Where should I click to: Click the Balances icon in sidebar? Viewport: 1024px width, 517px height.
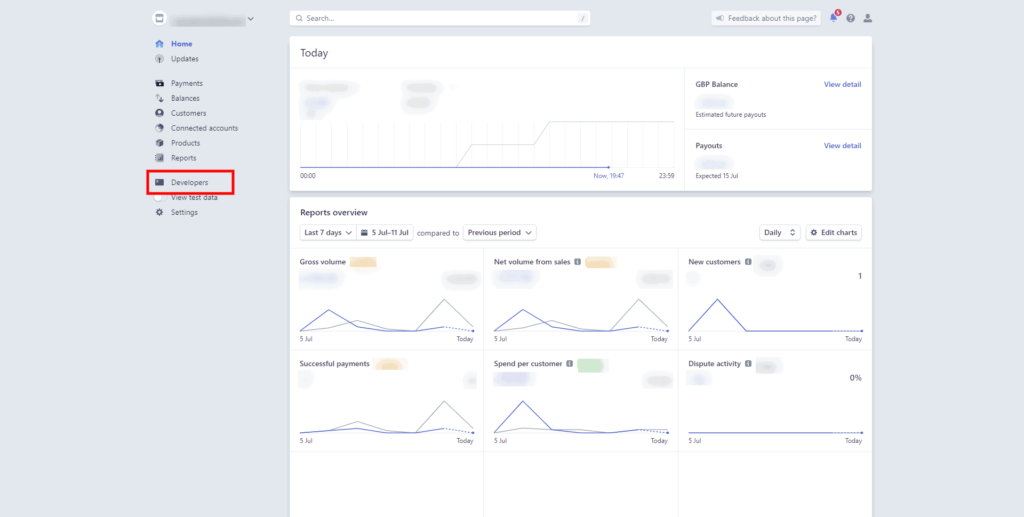(x=160, y=98)
